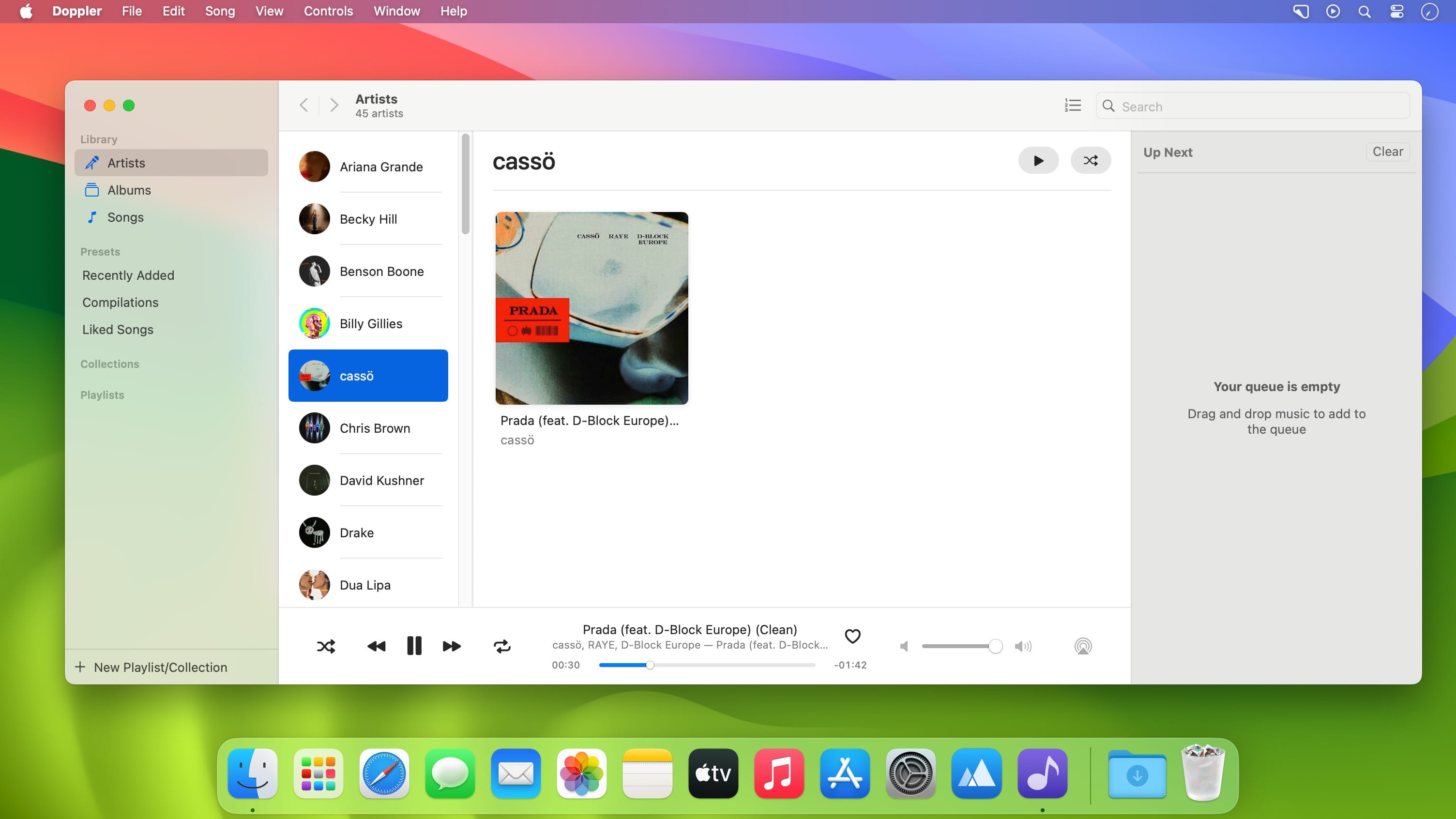
Task: Select David Kushner in artist list
Action: [368, 481]
